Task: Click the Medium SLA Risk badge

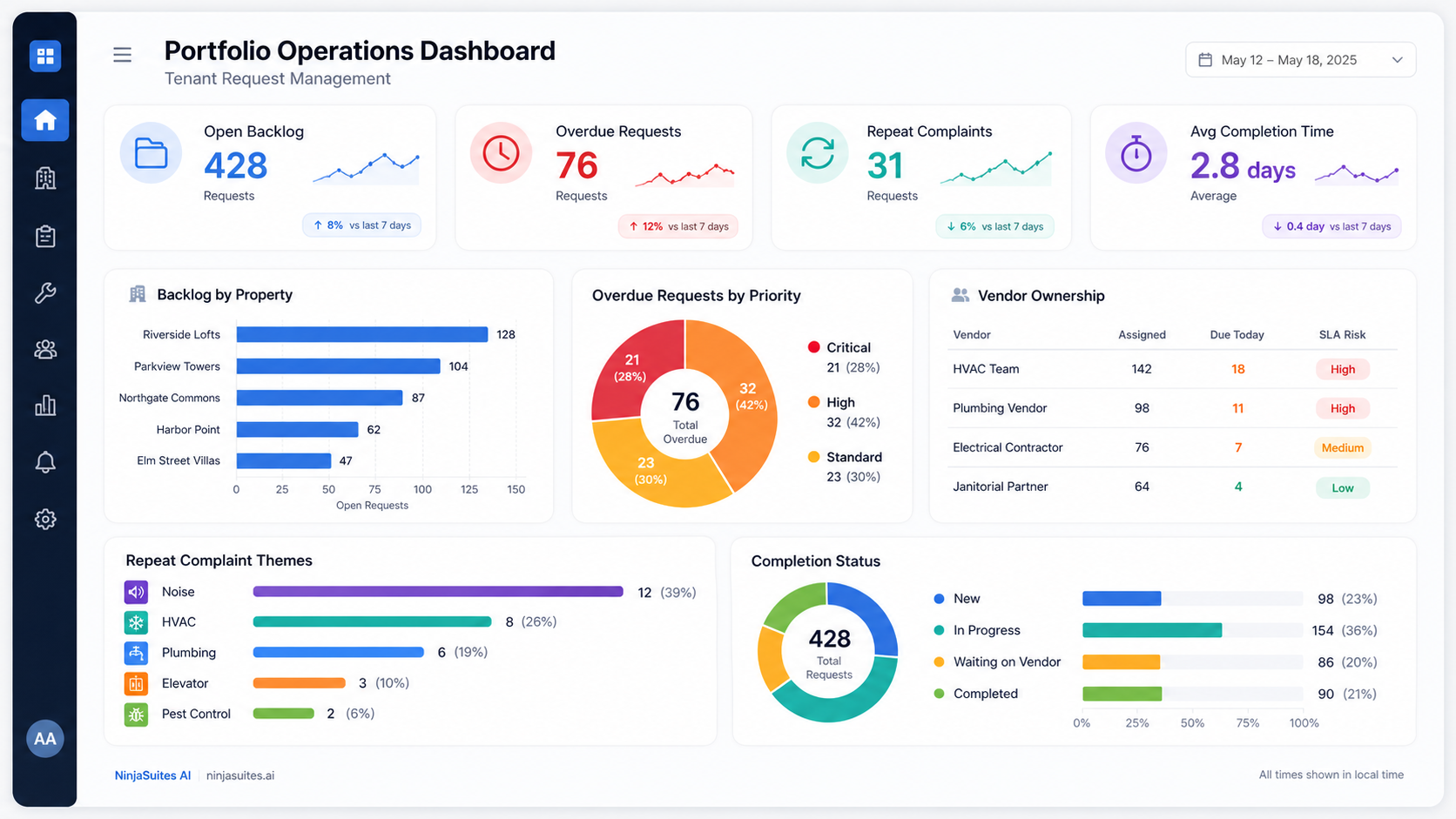Action: coord(1342,448)
